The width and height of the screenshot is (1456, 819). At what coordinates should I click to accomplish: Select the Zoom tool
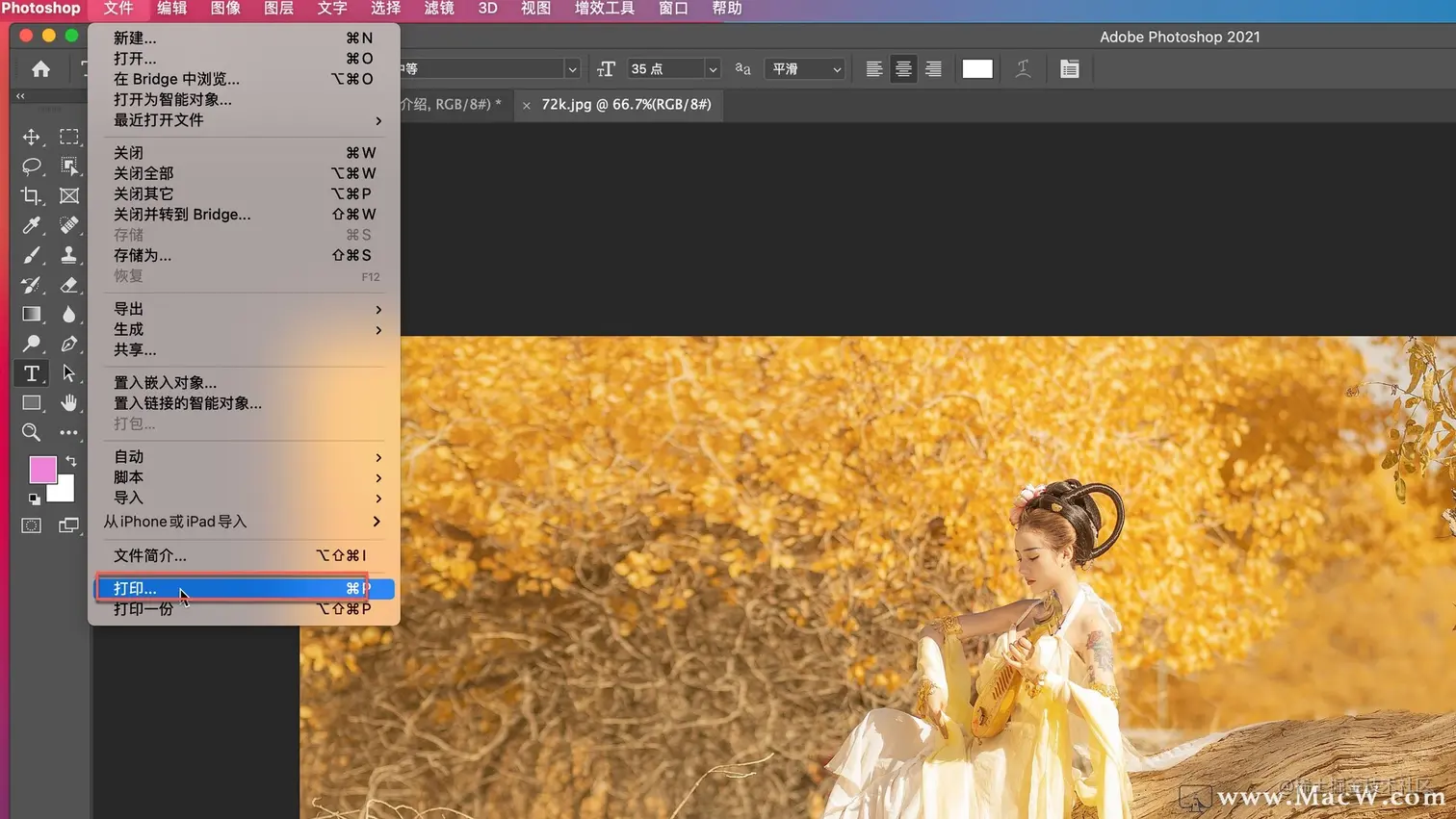(31, 432)
